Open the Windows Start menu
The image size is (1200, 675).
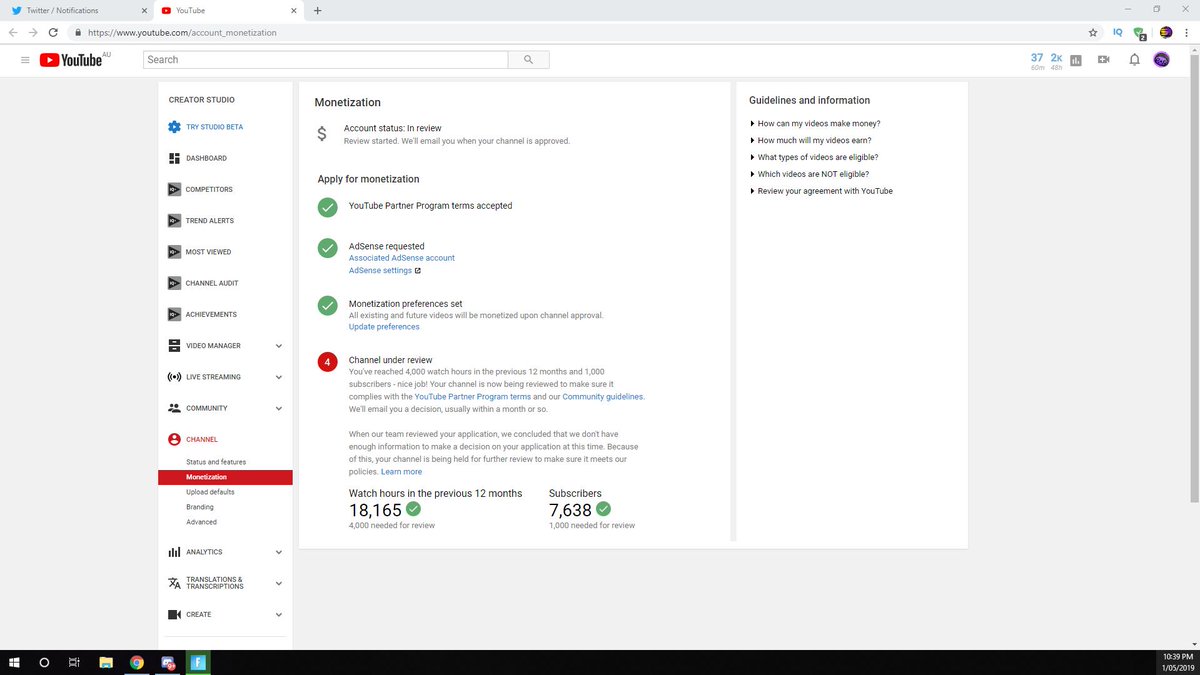(14, 662)
